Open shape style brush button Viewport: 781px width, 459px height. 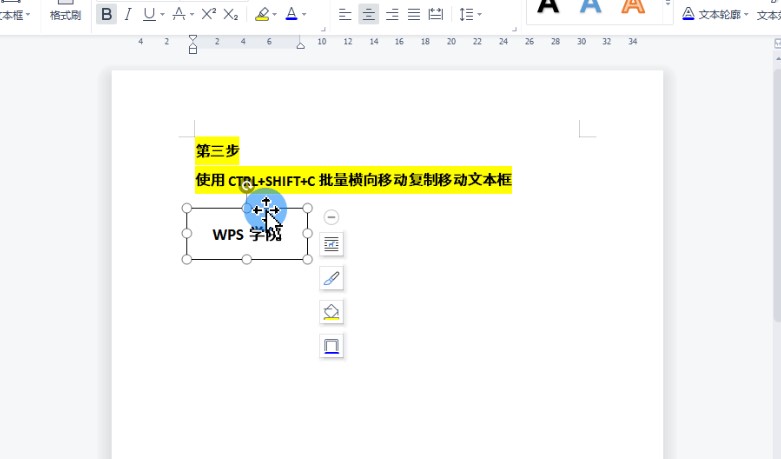tap(331, 278)
